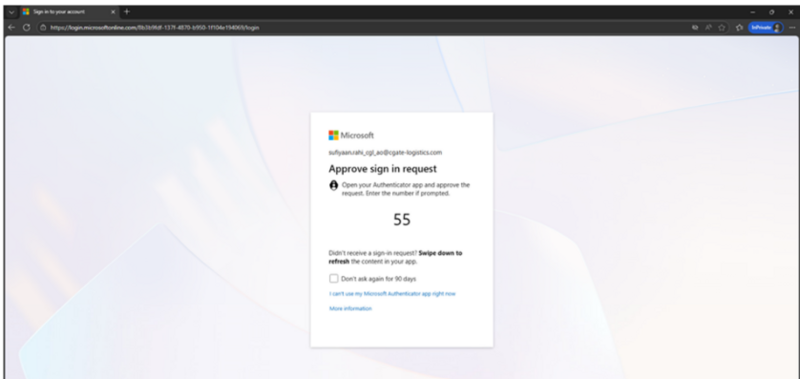Minimize the browser window
Screen dimensions: 800x379
[x=753, y=12]
